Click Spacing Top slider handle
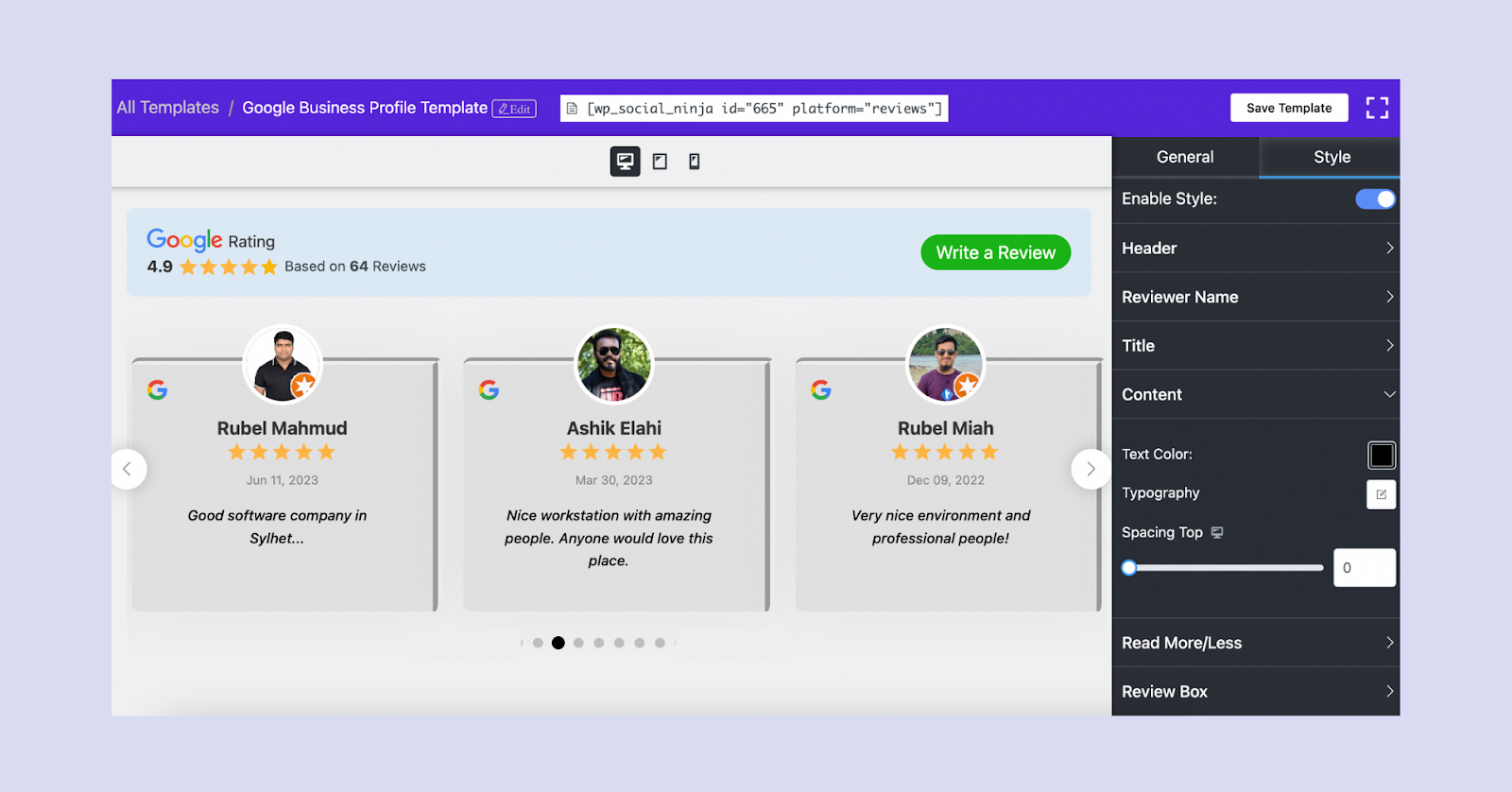The height and width of the screenshot is (792, 1512). pos(1128,568)
